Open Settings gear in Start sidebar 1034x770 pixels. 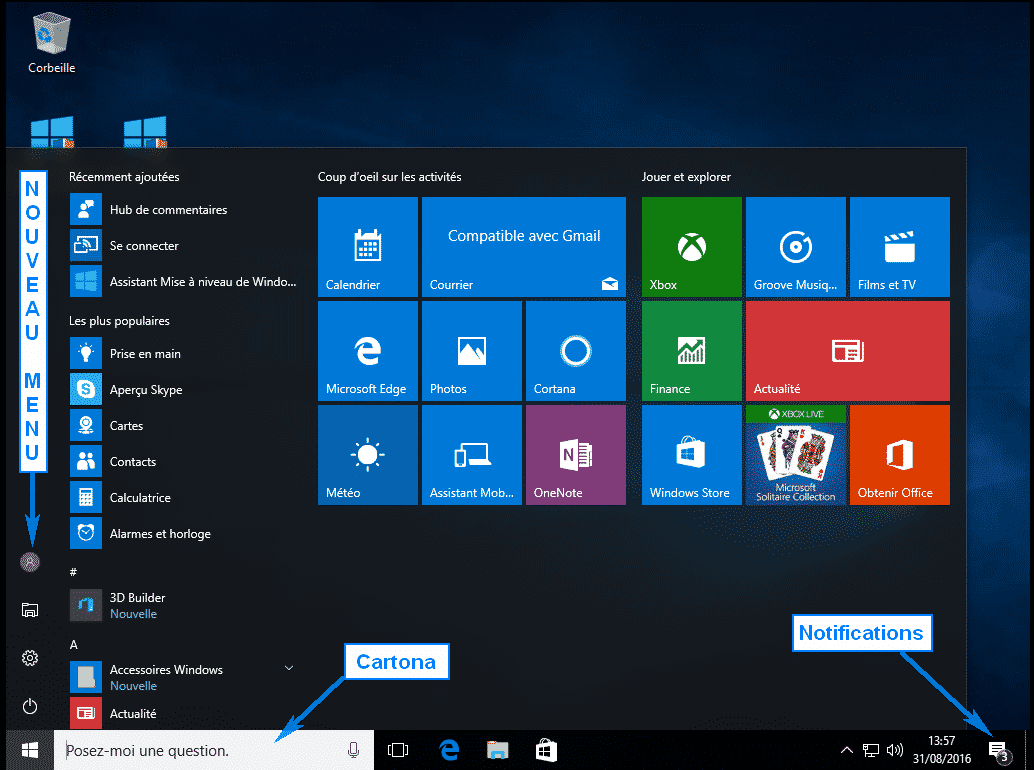click(30, 658)
